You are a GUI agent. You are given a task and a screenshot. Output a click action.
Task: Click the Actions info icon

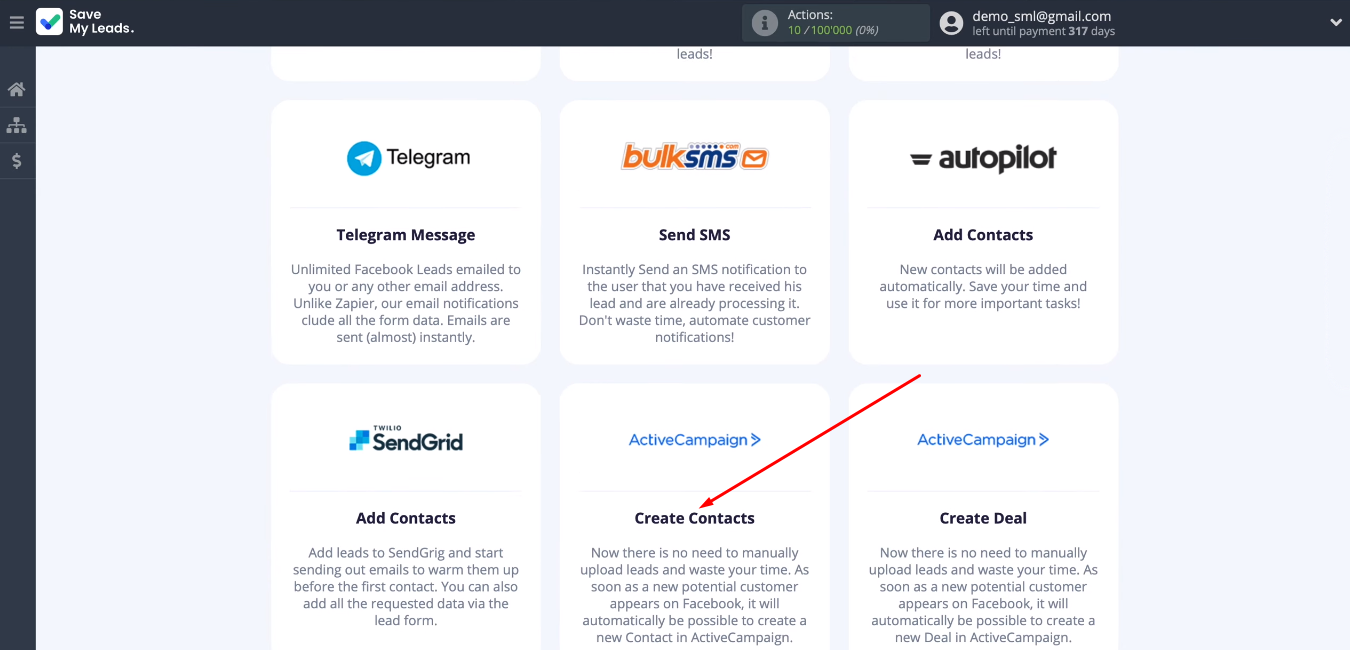tap(765, 23)
